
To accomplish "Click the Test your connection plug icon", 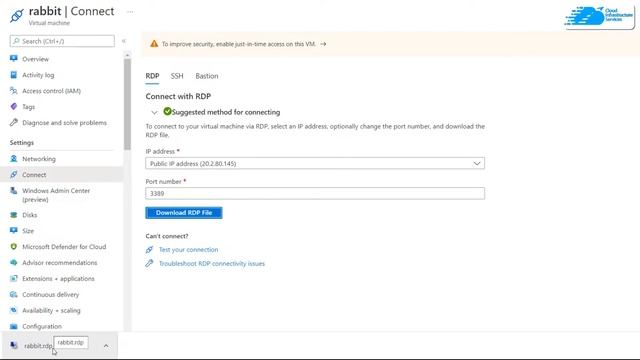I will coord(149,249).
